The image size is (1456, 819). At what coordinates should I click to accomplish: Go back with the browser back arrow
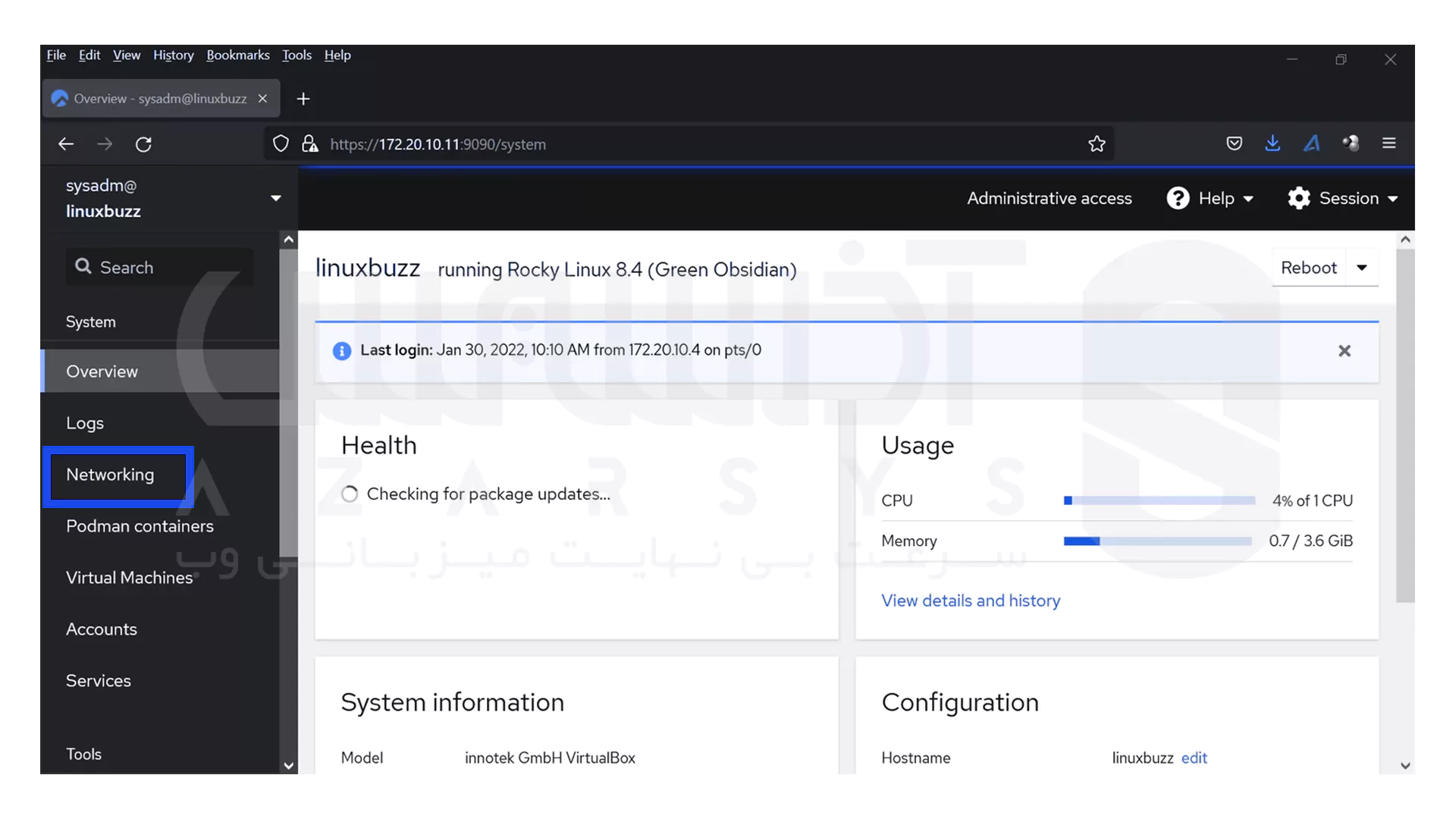pyautogui.click(x=66, y=144)
